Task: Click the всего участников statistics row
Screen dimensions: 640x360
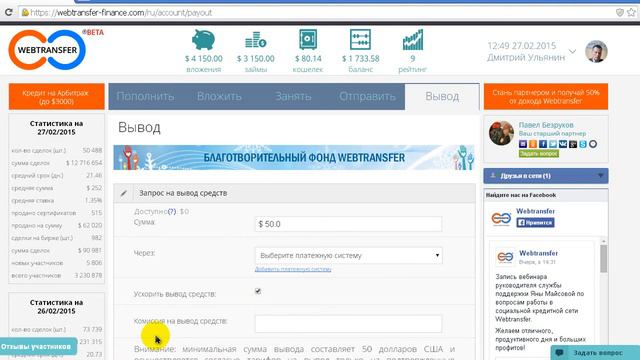Action: coord(57,276)
